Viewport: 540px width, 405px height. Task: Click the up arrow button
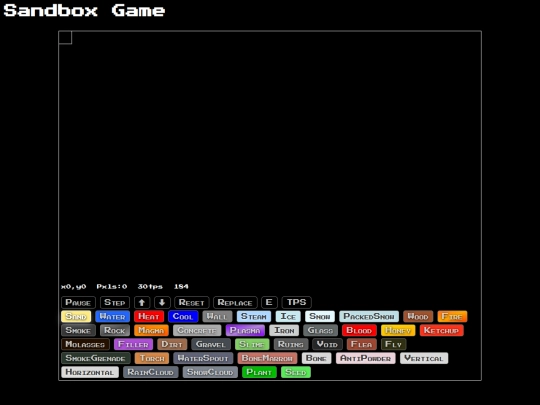142,302
